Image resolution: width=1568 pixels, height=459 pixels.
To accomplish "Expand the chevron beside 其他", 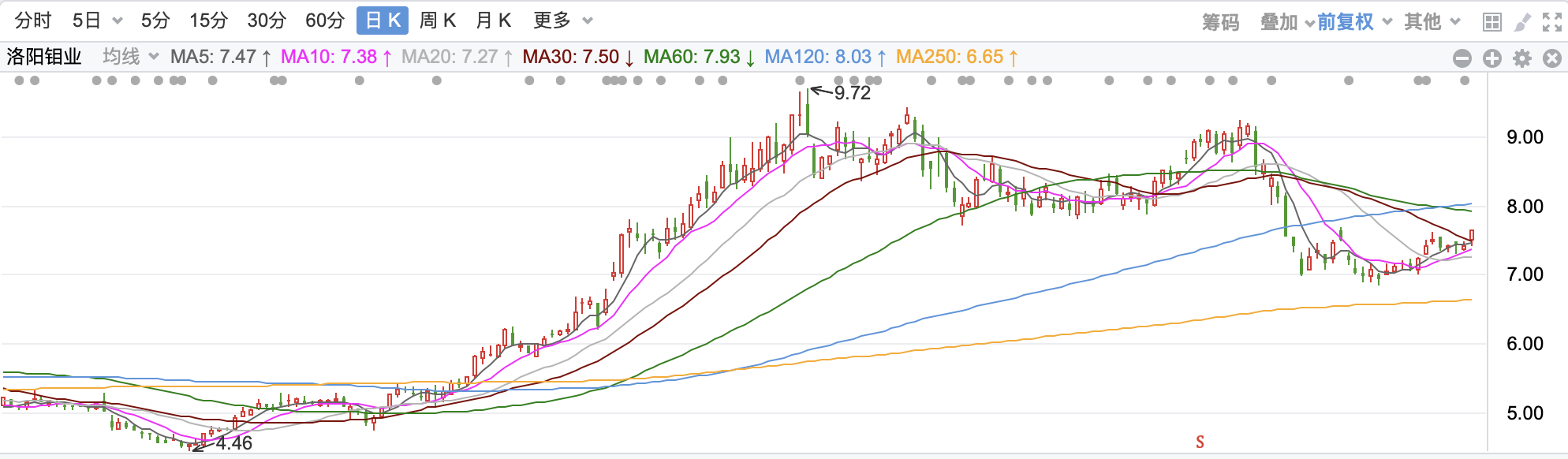I will coord(1455,22).
